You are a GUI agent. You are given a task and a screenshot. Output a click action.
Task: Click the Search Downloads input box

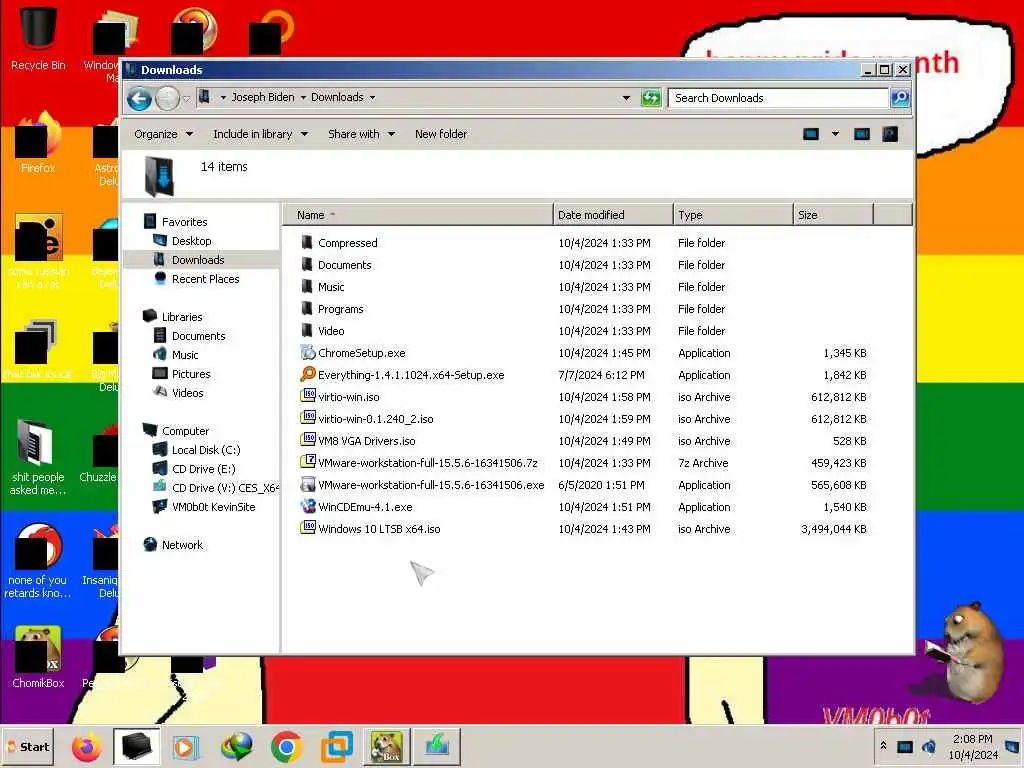pos(778,98)
